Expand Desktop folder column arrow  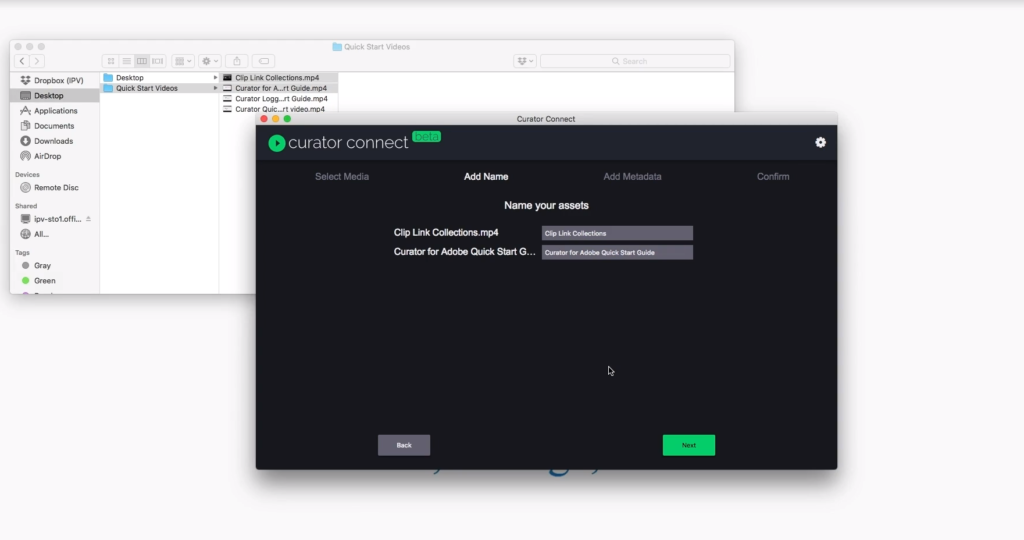(215, 77)
